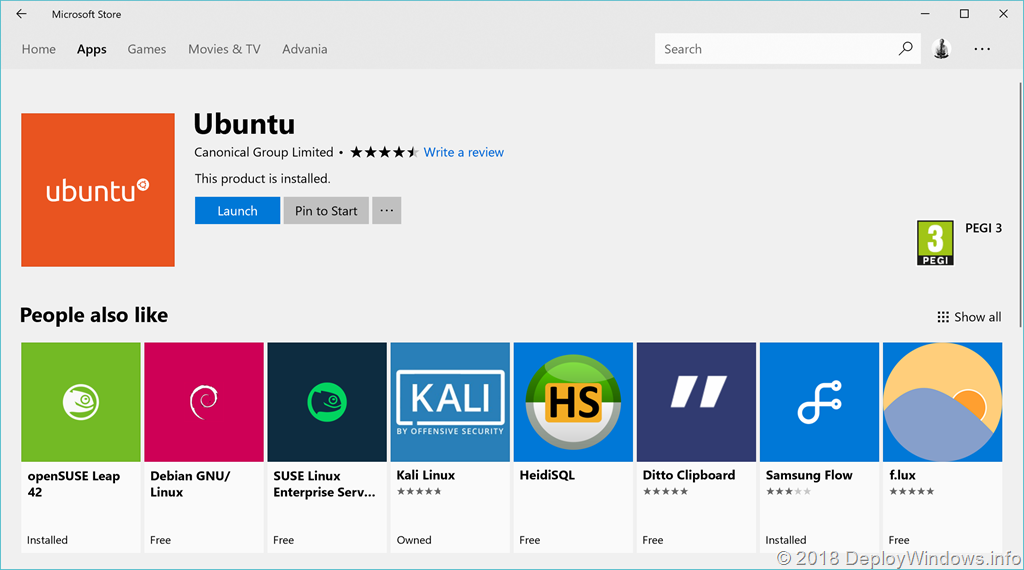Open the store's top-right ellipsis menu
The width and height of the screenshot is (1024, 570).
pyautogui.click(x=981, y=48)
